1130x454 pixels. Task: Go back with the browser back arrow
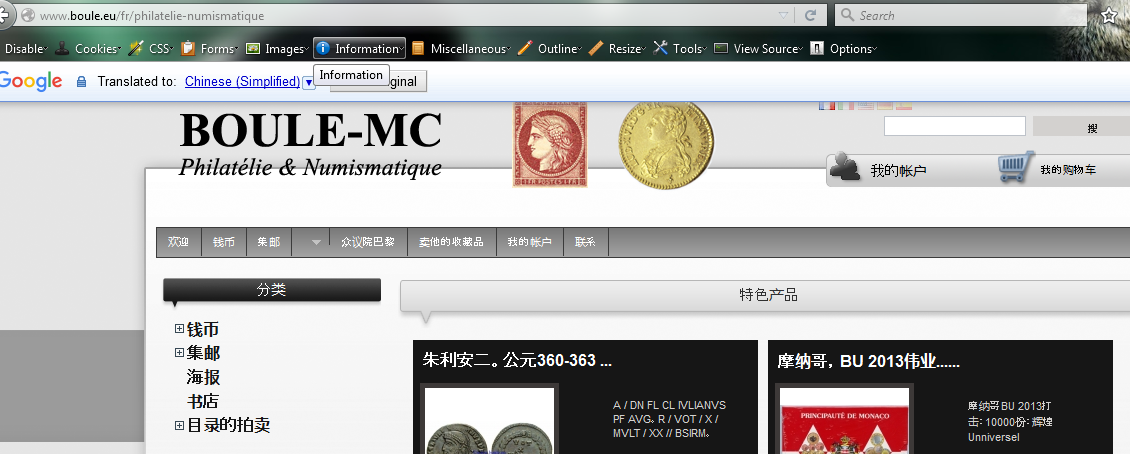(x=6, y=14)
